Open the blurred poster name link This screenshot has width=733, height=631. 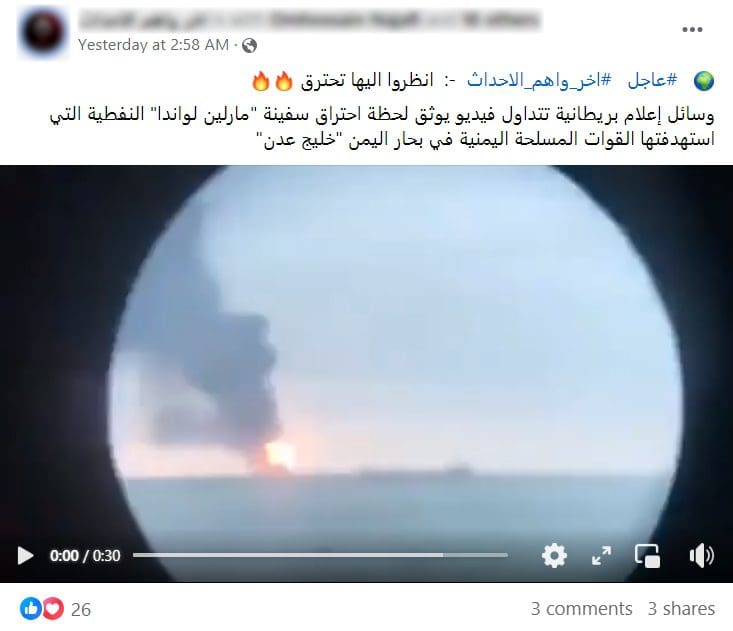pos(310,20)
